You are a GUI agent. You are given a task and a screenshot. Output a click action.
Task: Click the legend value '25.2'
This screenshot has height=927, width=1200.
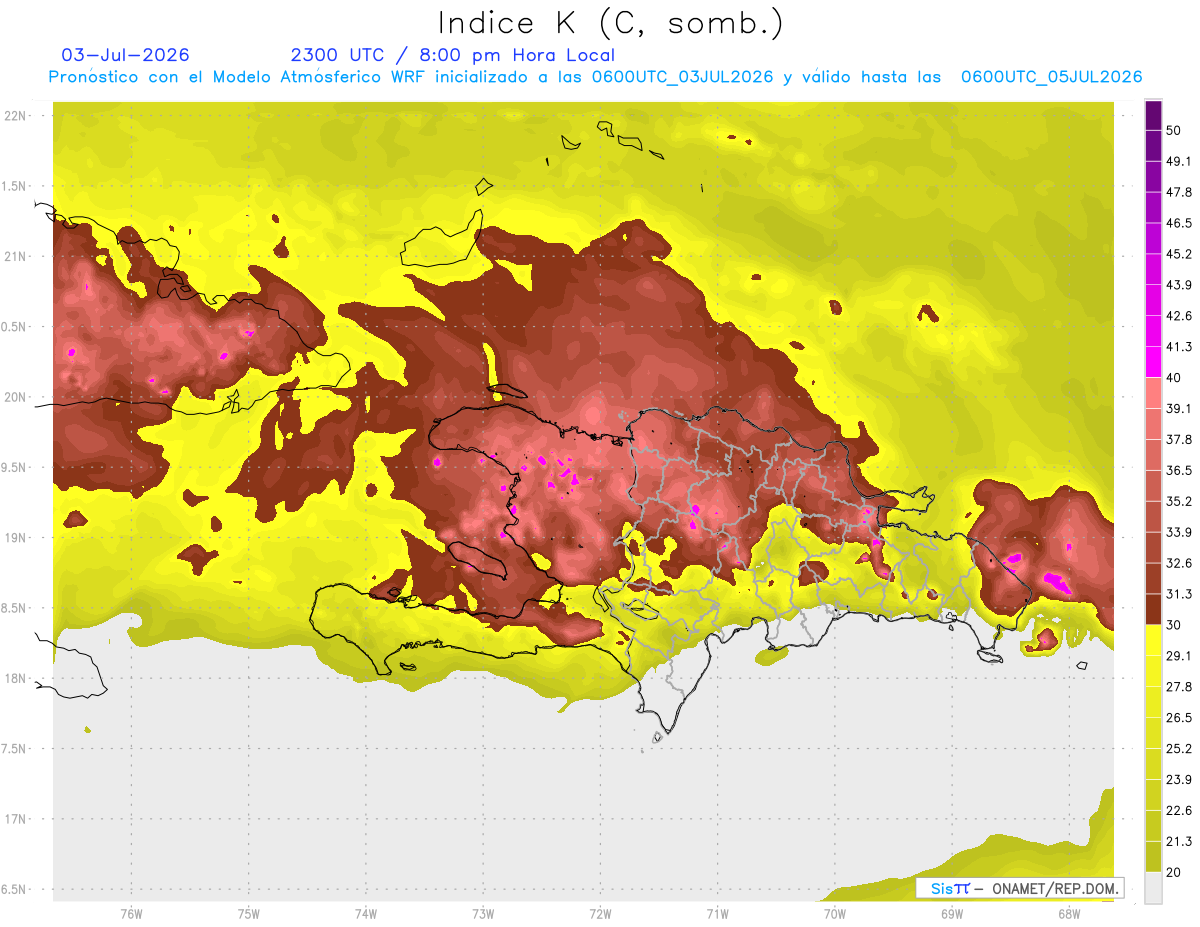tap(1179, 748)
